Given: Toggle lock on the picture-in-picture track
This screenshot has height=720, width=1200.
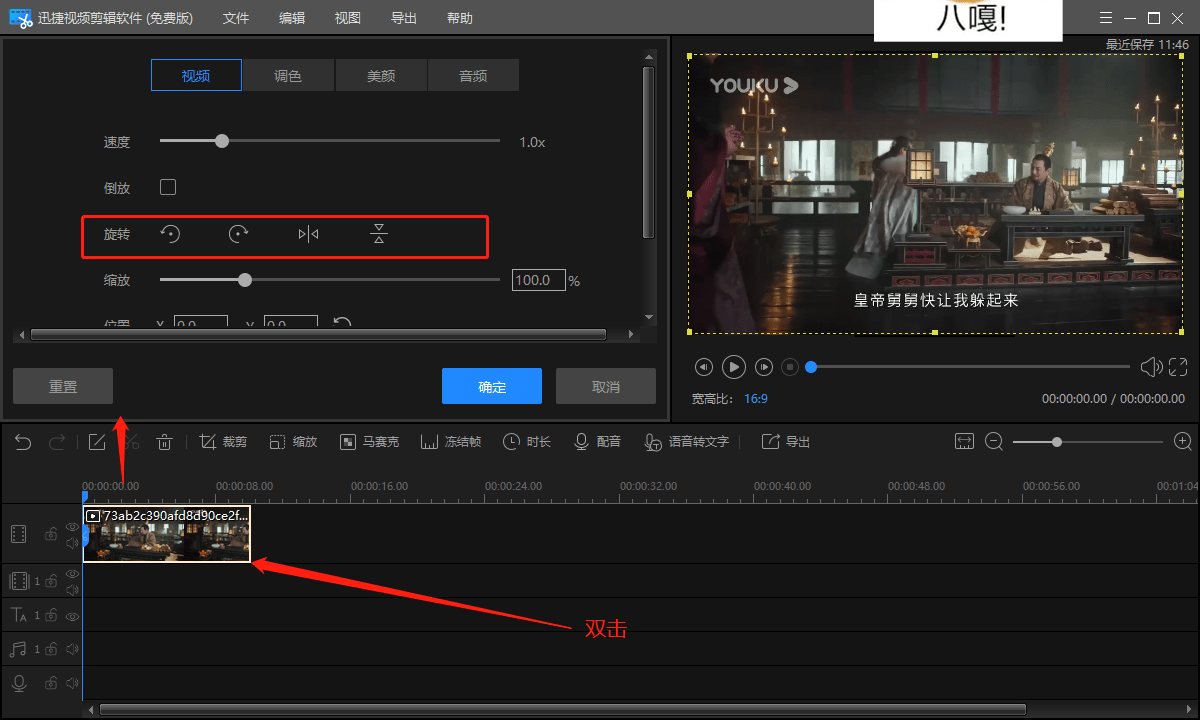Looking at the screenshot, I should [51, 581].
